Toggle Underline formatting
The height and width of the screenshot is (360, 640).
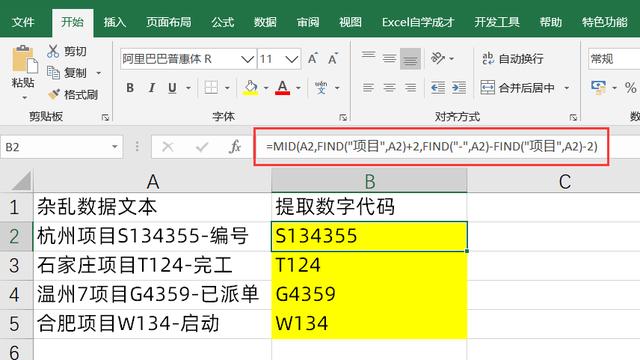tap(172, 88)
